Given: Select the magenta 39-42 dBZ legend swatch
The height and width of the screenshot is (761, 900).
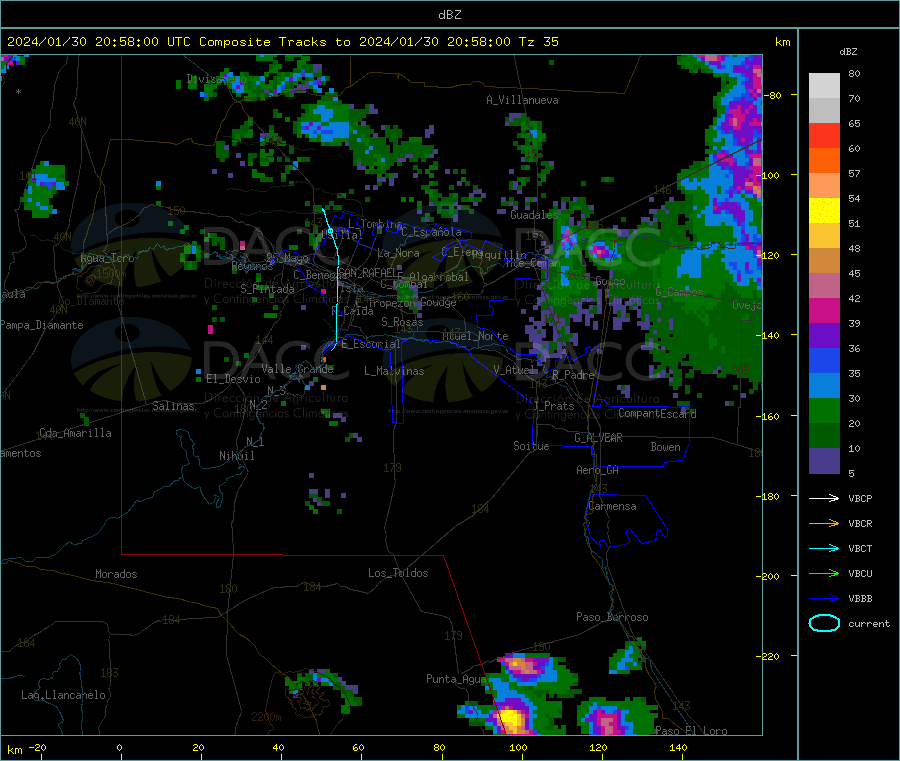Looking at the screenshot, I should (x=824, y=310).
